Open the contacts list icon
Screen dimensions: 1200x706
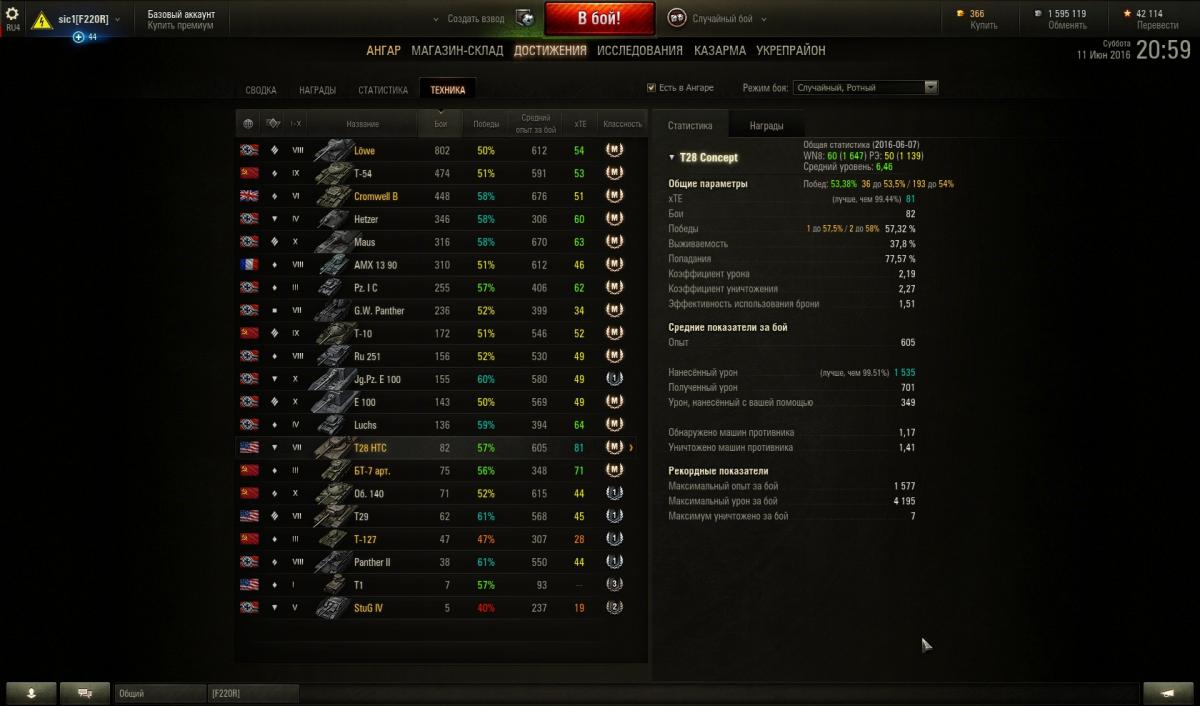click(x=31, y=692)
